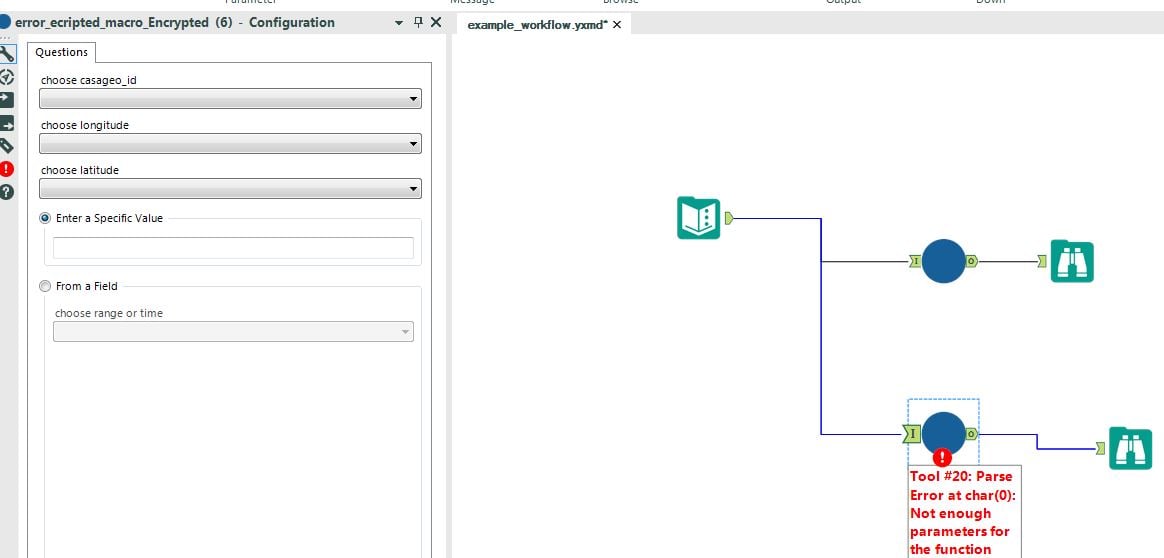This screenshot has width=1164, height=558.
Task: Click the 'choose casageo_id' label
Action: [x=88, y=80]
